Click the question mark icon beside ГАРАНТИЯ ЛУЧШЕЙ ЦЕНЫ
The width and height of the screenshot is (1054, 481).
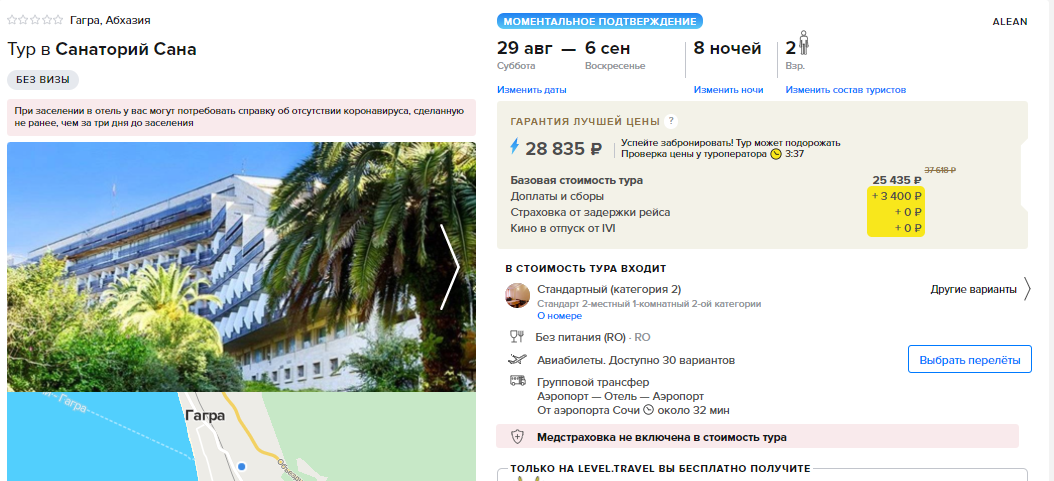[670, 122]
